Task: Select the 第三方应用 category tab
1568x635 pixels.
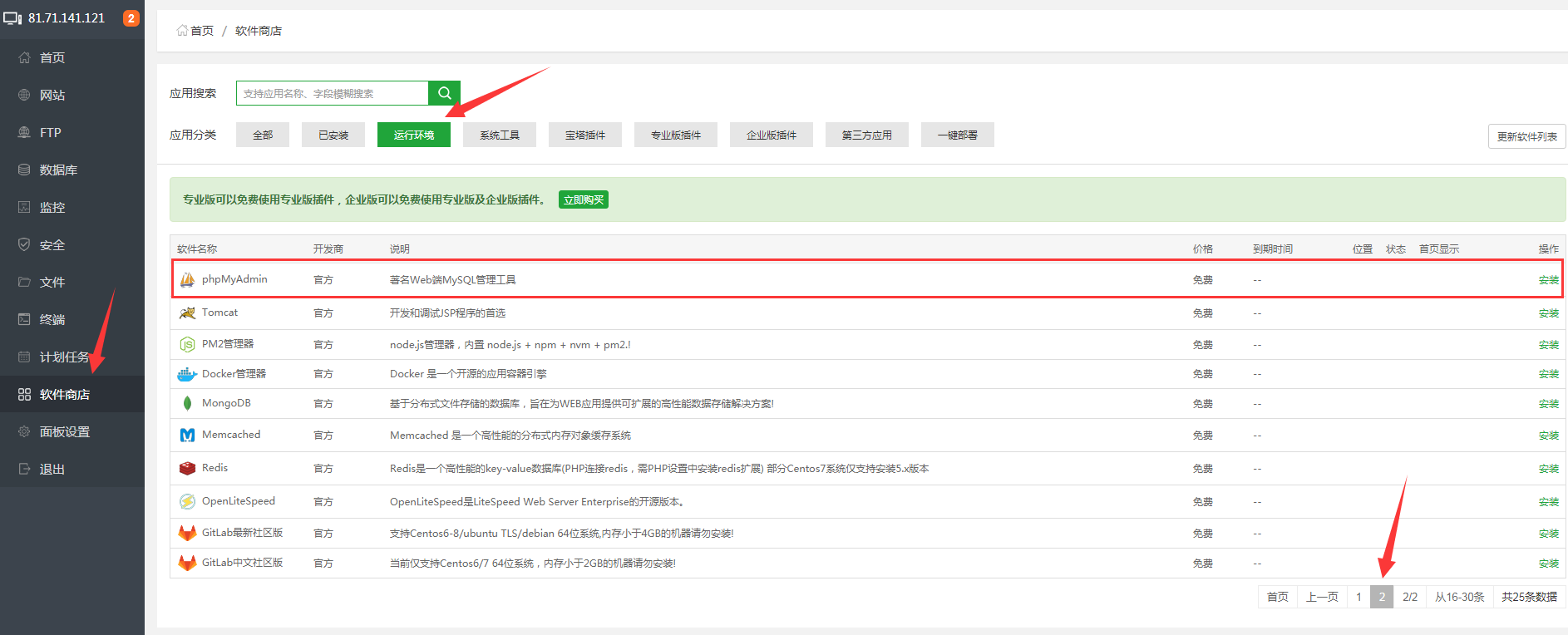Action: point(867,135)
